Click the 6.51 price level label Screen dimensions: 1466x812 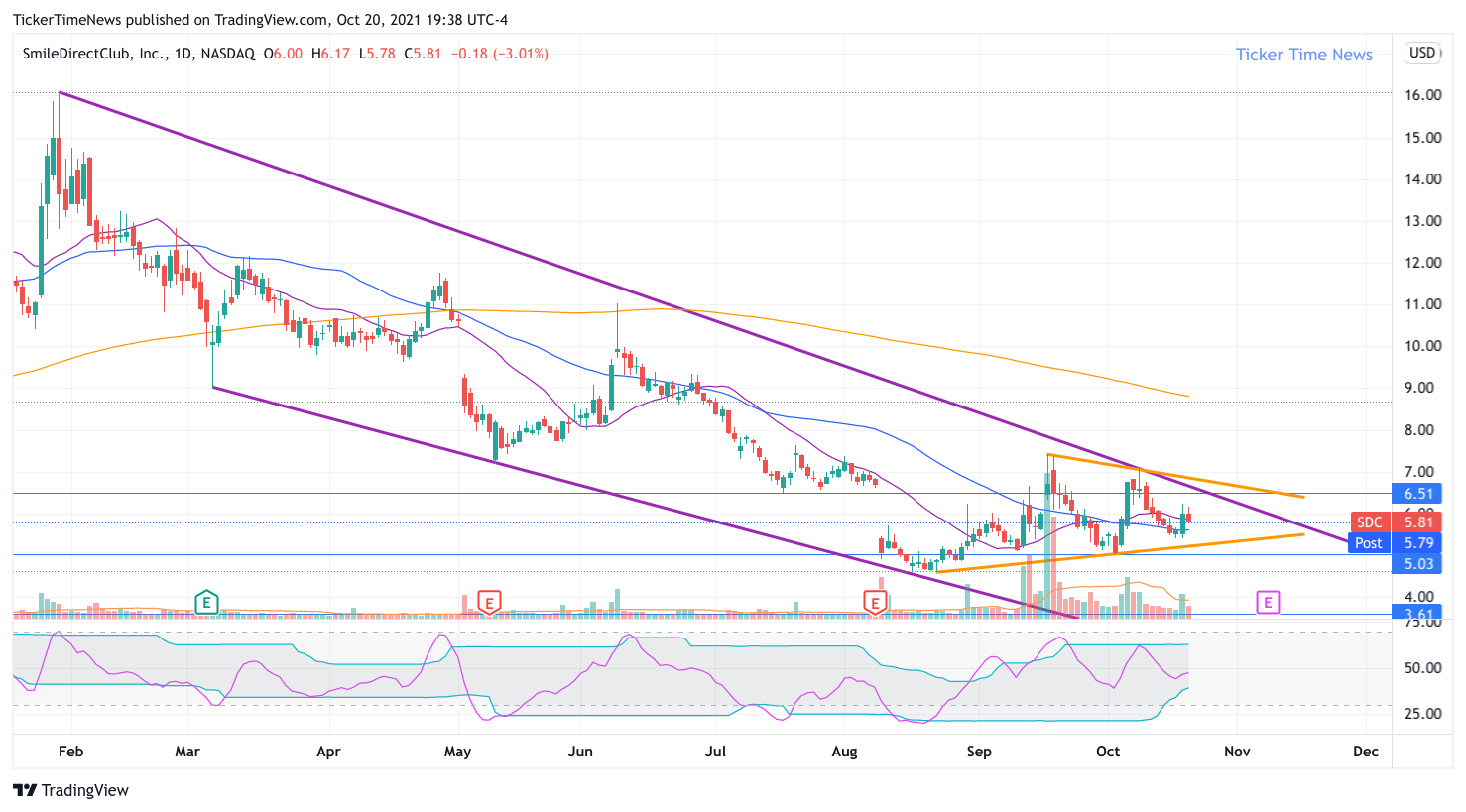pyautogui.click(x=1418, y=493)
